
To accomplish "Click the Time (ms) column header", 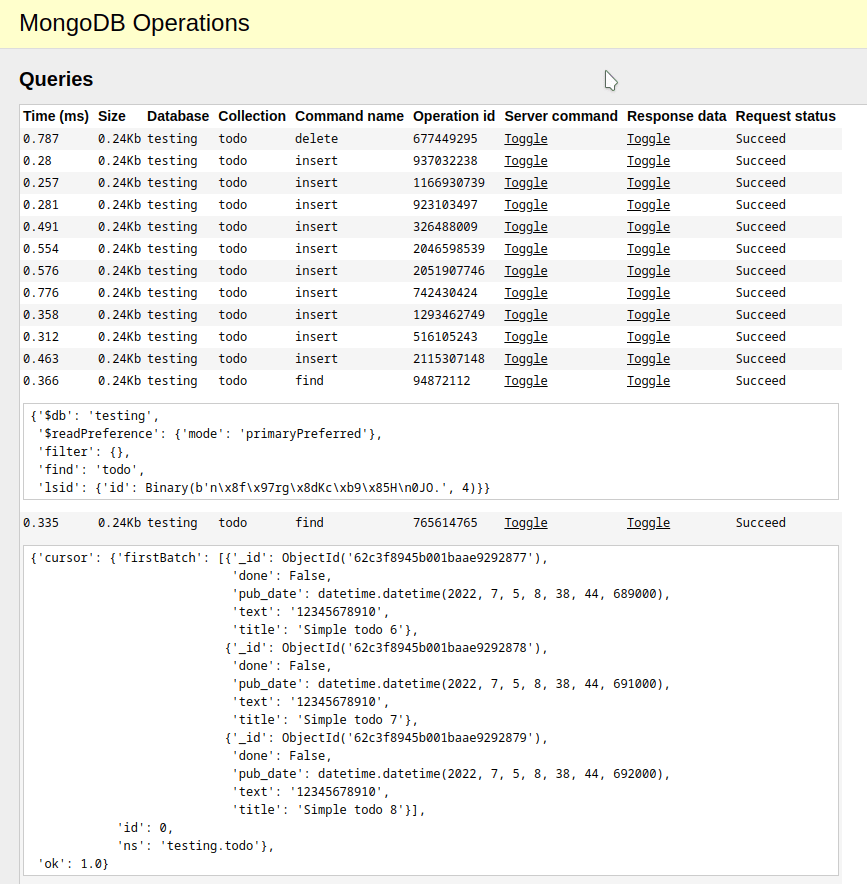I will (x=55, y=116).
